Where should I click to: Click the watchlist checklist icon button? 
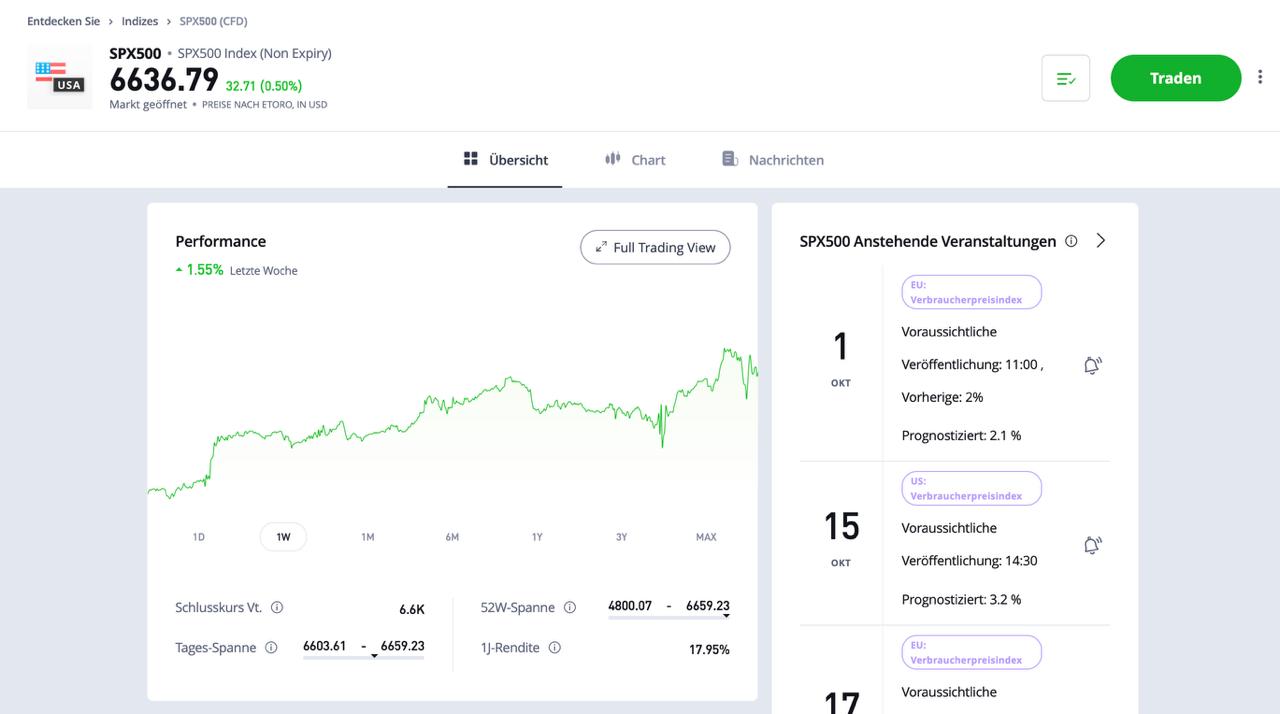click(1065, 78)
